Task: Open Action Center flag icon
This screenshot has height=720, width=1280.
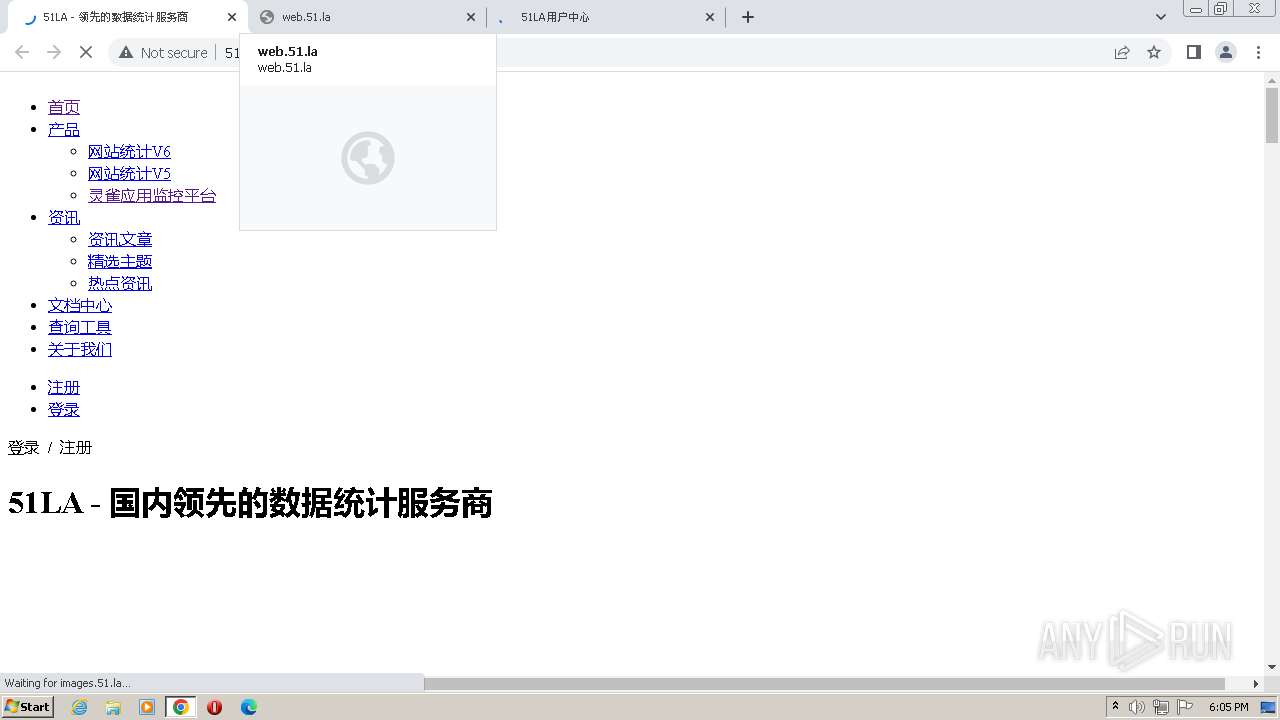Action: [1185, 707]
